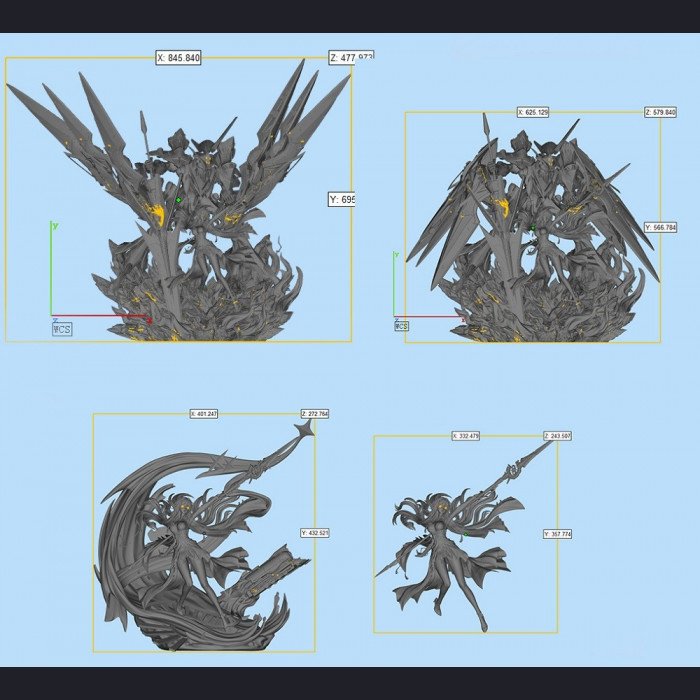Select the green center marker on flying figure
Viewport: 700px width, 700px height.
[466, 534]
